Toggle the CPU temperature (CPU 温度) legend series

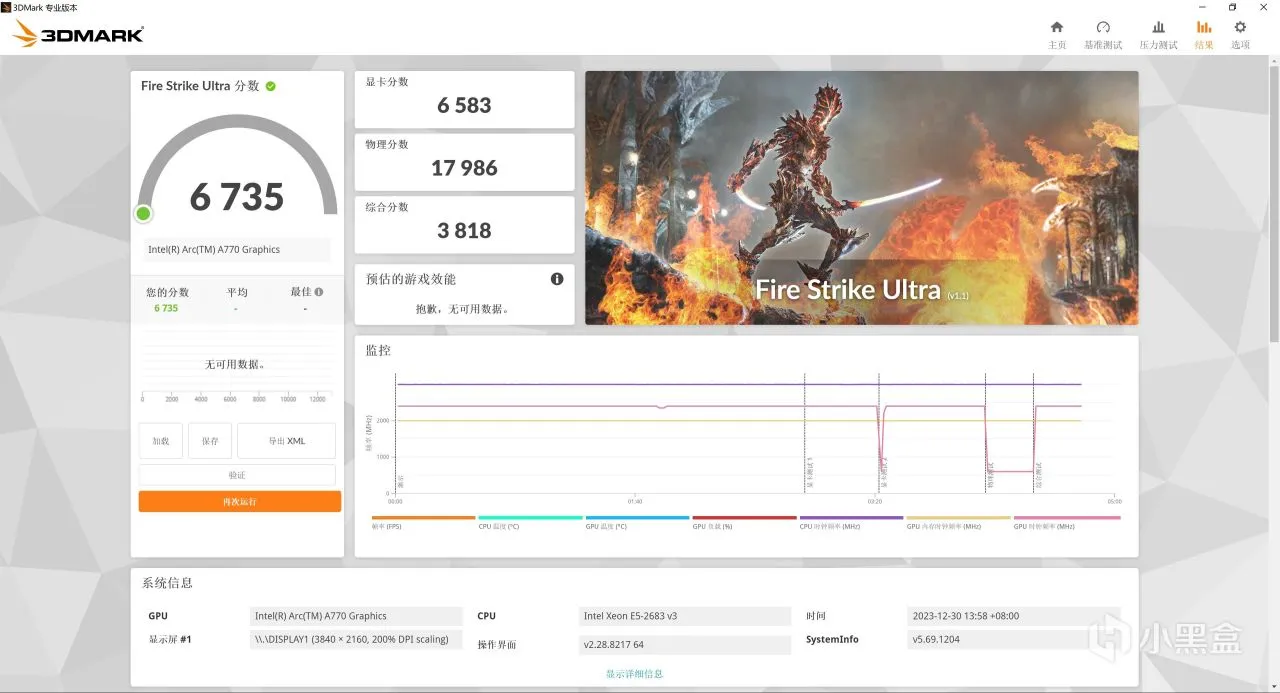(x=530, y=522)
